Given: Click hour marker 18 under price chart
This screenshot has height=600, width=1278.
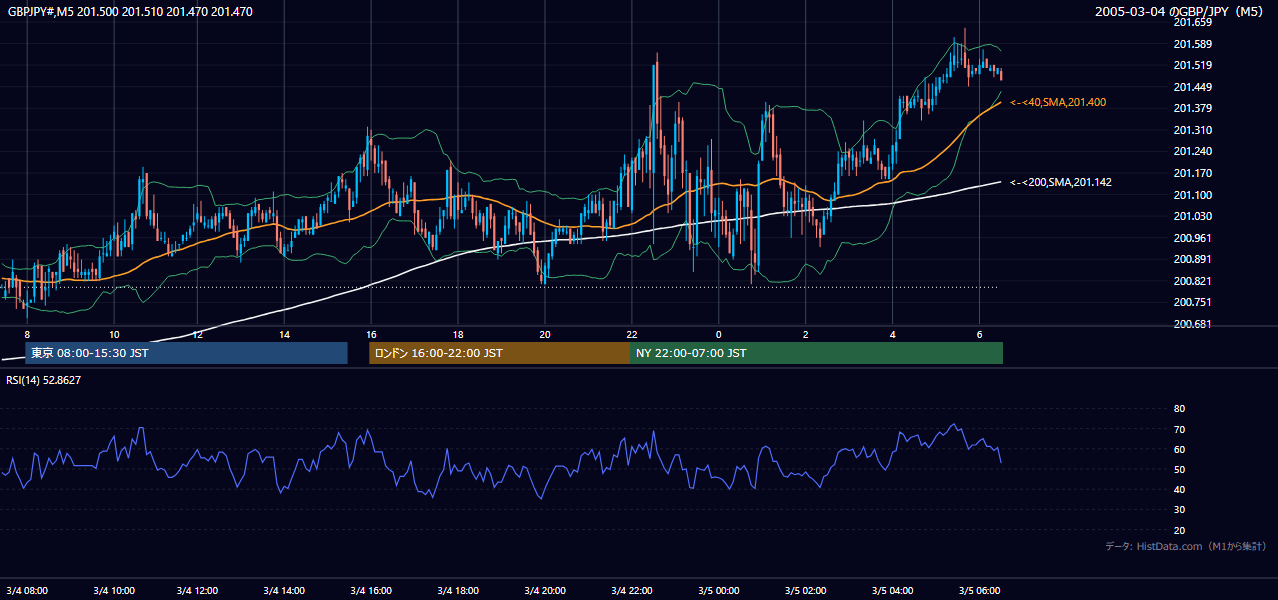Looking at the screenshot, I should (x=457, y=334).
